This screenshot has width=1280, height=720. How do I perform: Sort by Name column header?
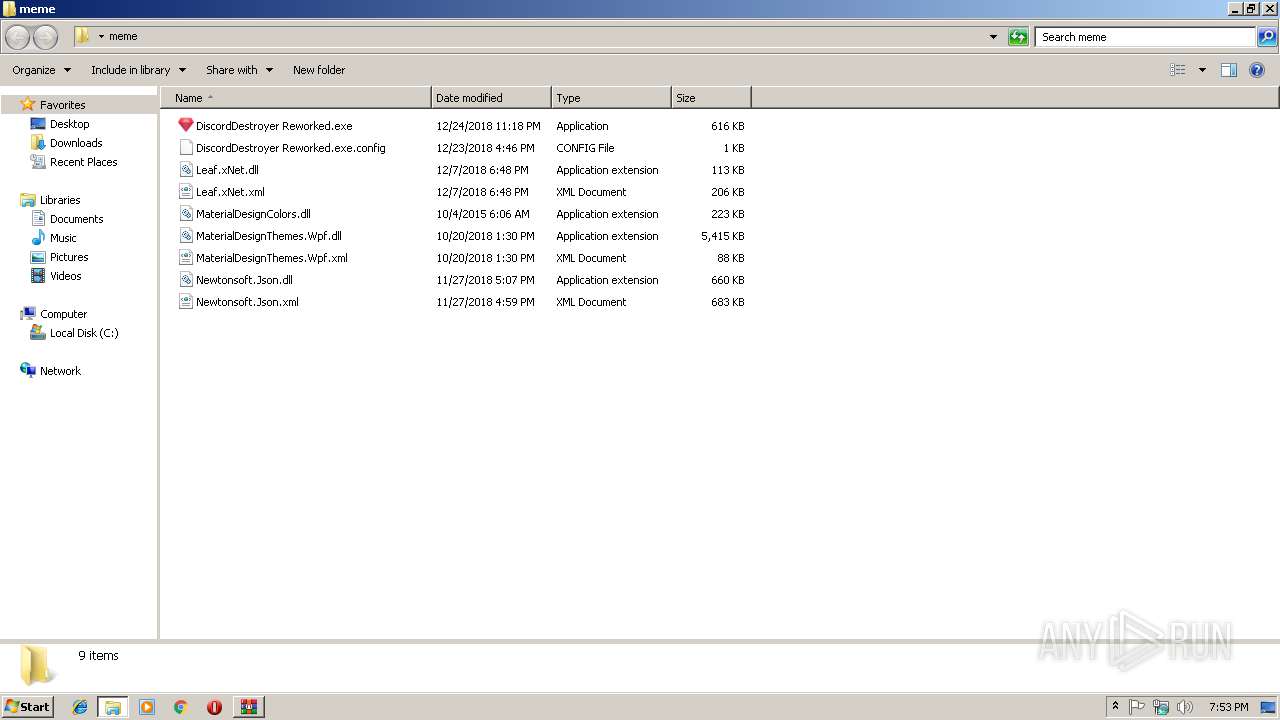click(x=296, y=98)
